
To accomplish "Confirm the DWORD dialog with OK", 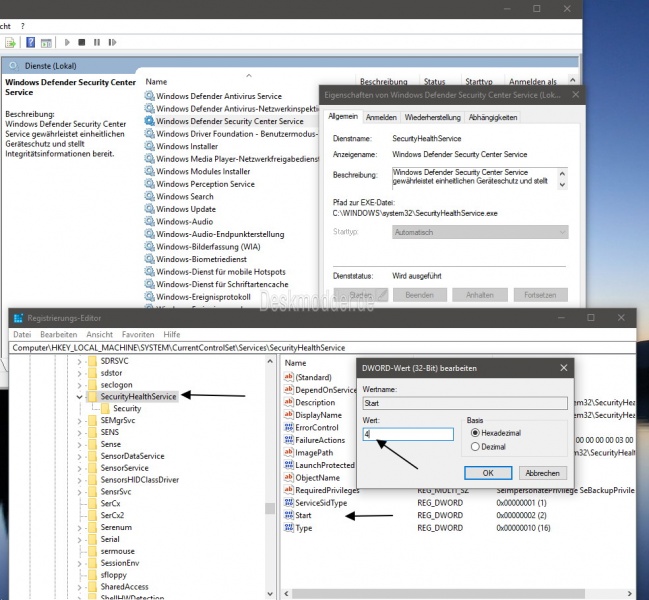I will 488,473.
